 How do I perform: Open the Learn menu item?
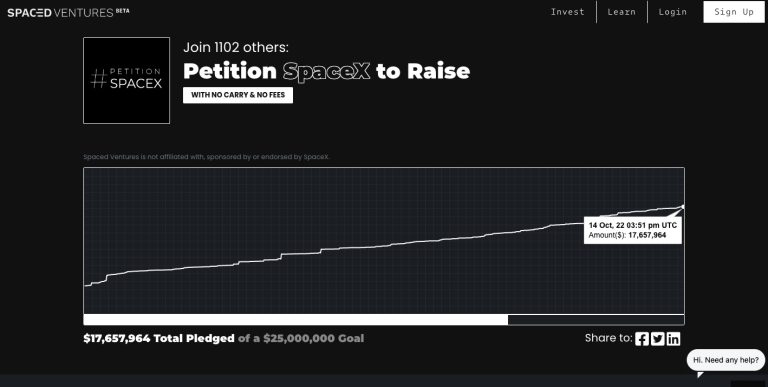(622, 12)
